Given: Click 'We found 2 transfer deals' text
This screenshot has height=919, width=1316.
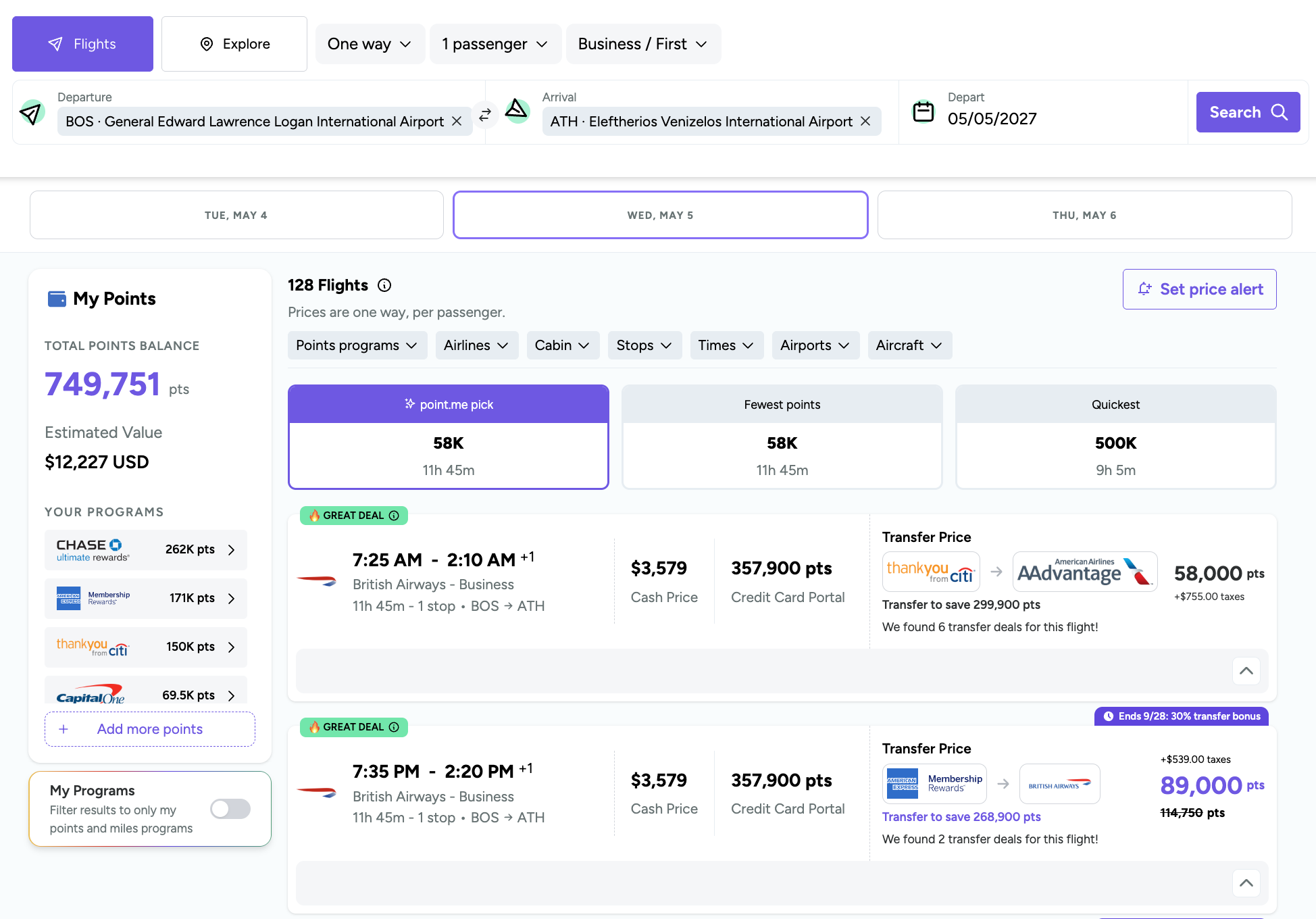Looking at the screenshot, I should tap(990, 839).
